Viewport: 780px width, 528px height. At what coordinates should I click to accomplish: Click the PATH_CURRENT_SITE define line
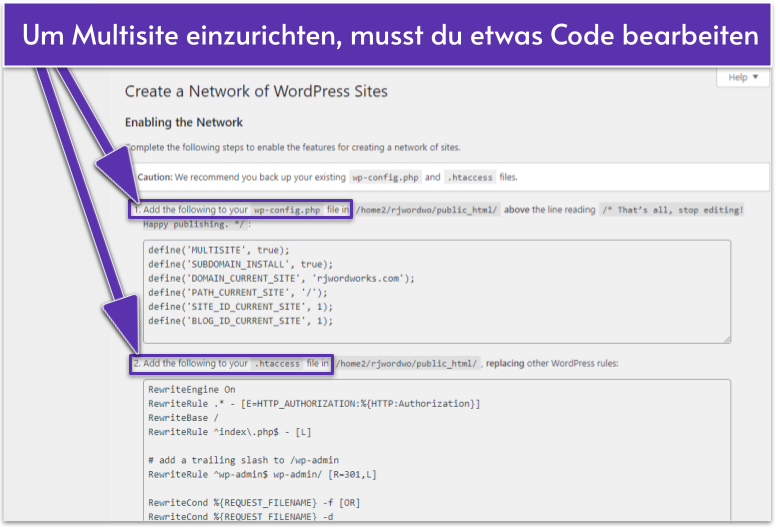[x=238, y=293]
